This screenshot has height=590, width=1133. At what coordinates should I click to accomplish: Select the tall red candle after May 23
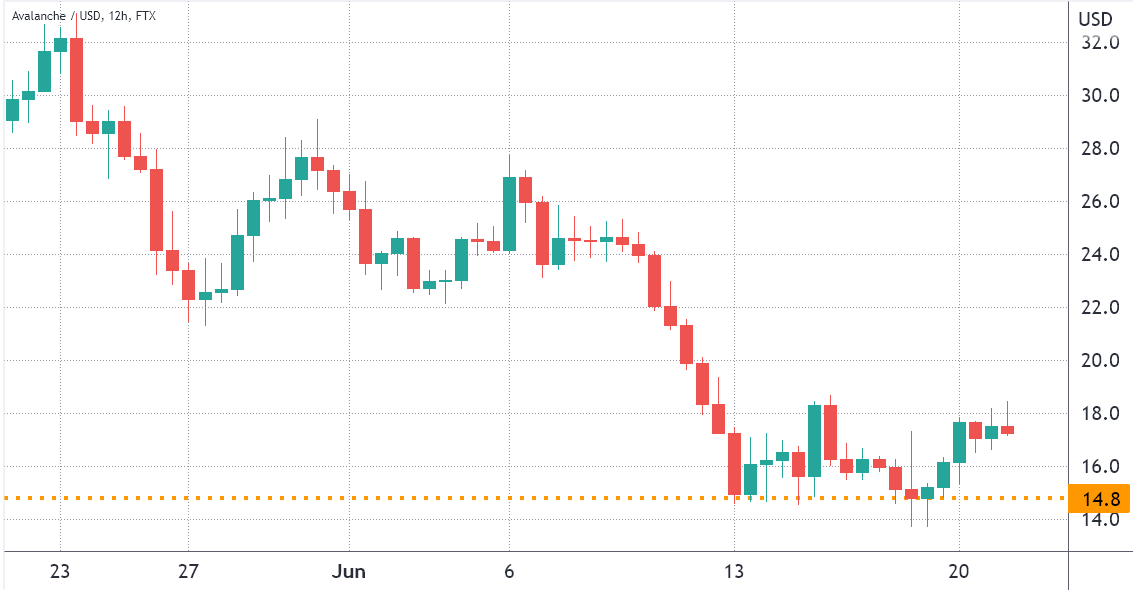tap(76, 79)
